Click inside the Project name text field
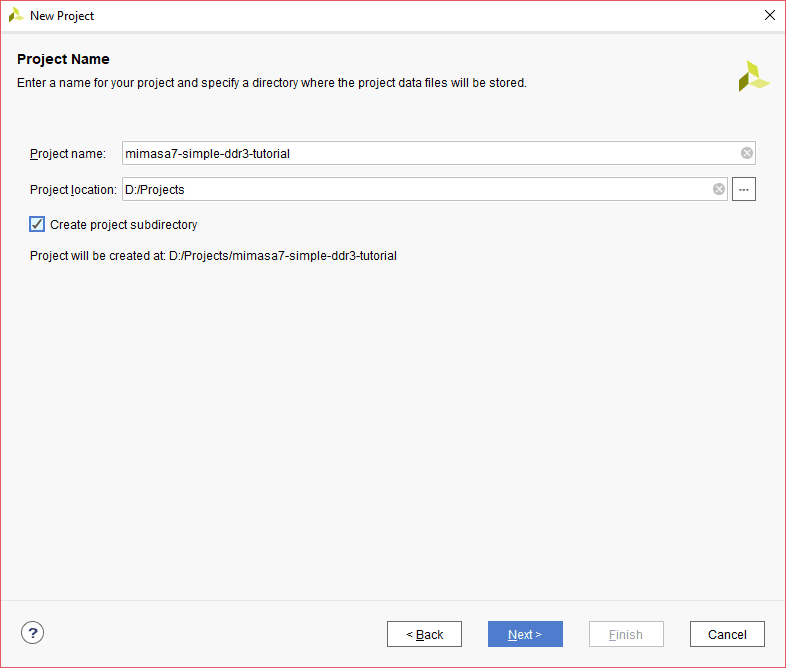 [430, 153]
